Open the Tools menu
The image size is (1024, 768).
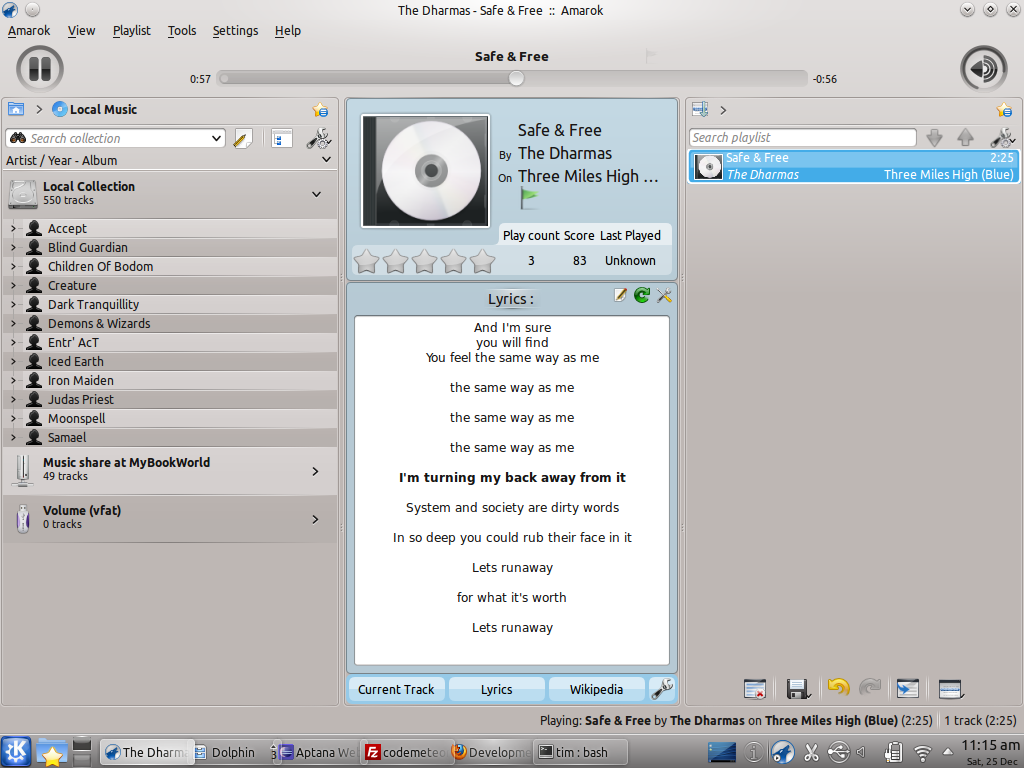tap(182, 31)
